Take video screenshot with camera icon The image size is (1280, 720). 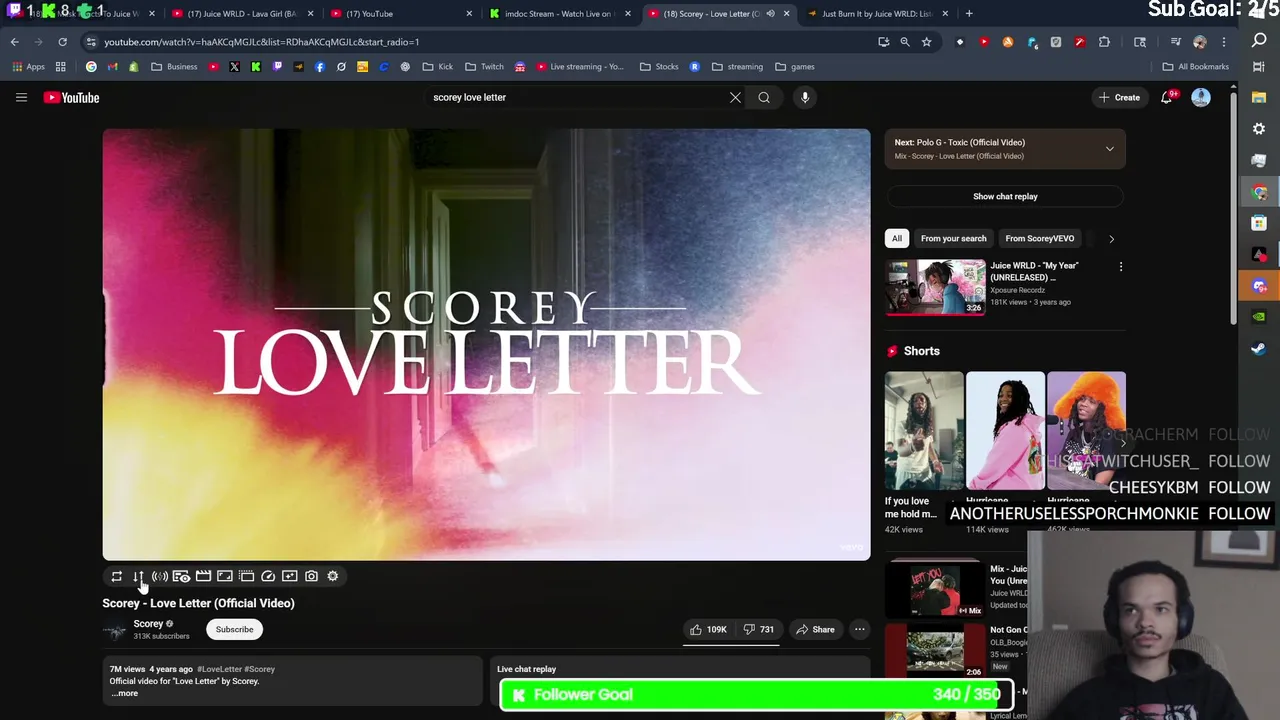tap(311, 576)
